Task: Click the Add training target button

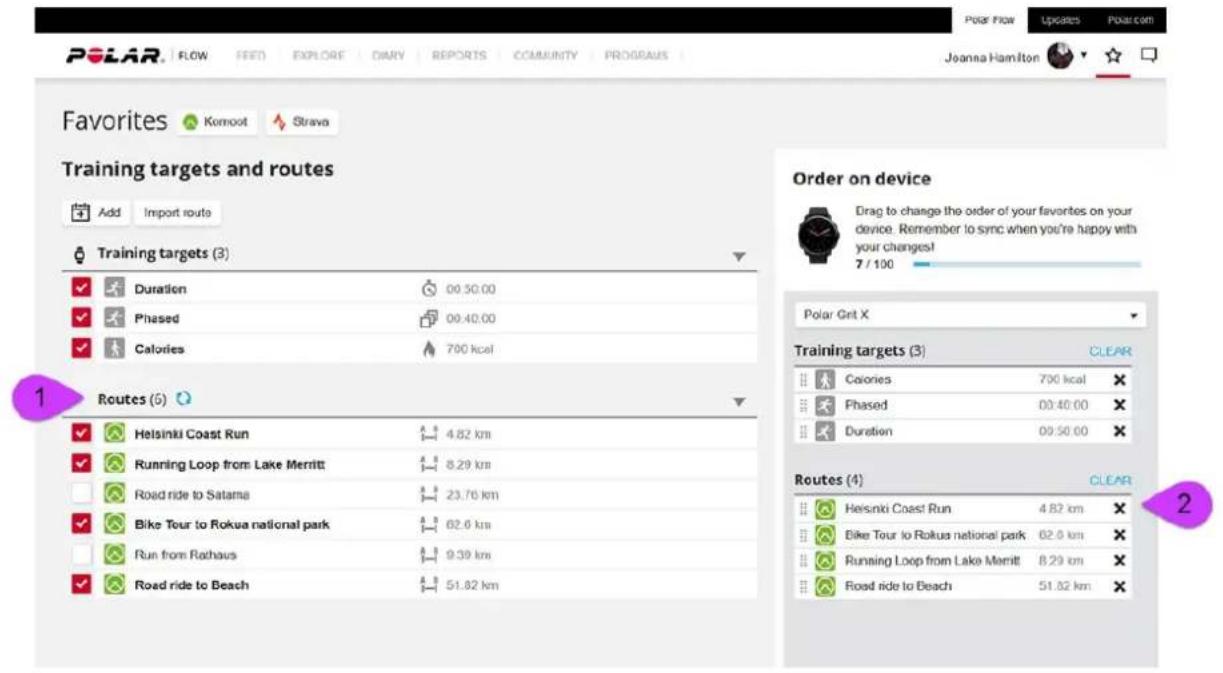Action: (96, 213)
